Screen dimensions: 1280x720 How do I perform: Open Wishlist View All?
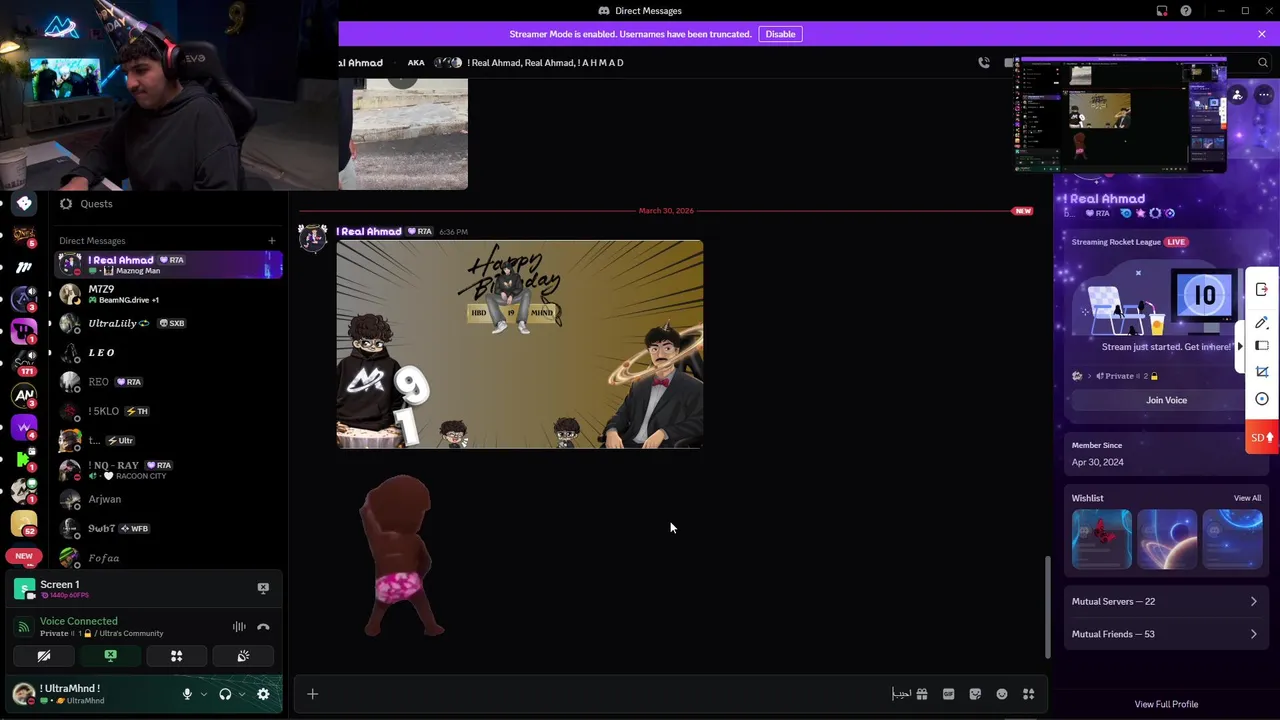tap(1247, 498)
